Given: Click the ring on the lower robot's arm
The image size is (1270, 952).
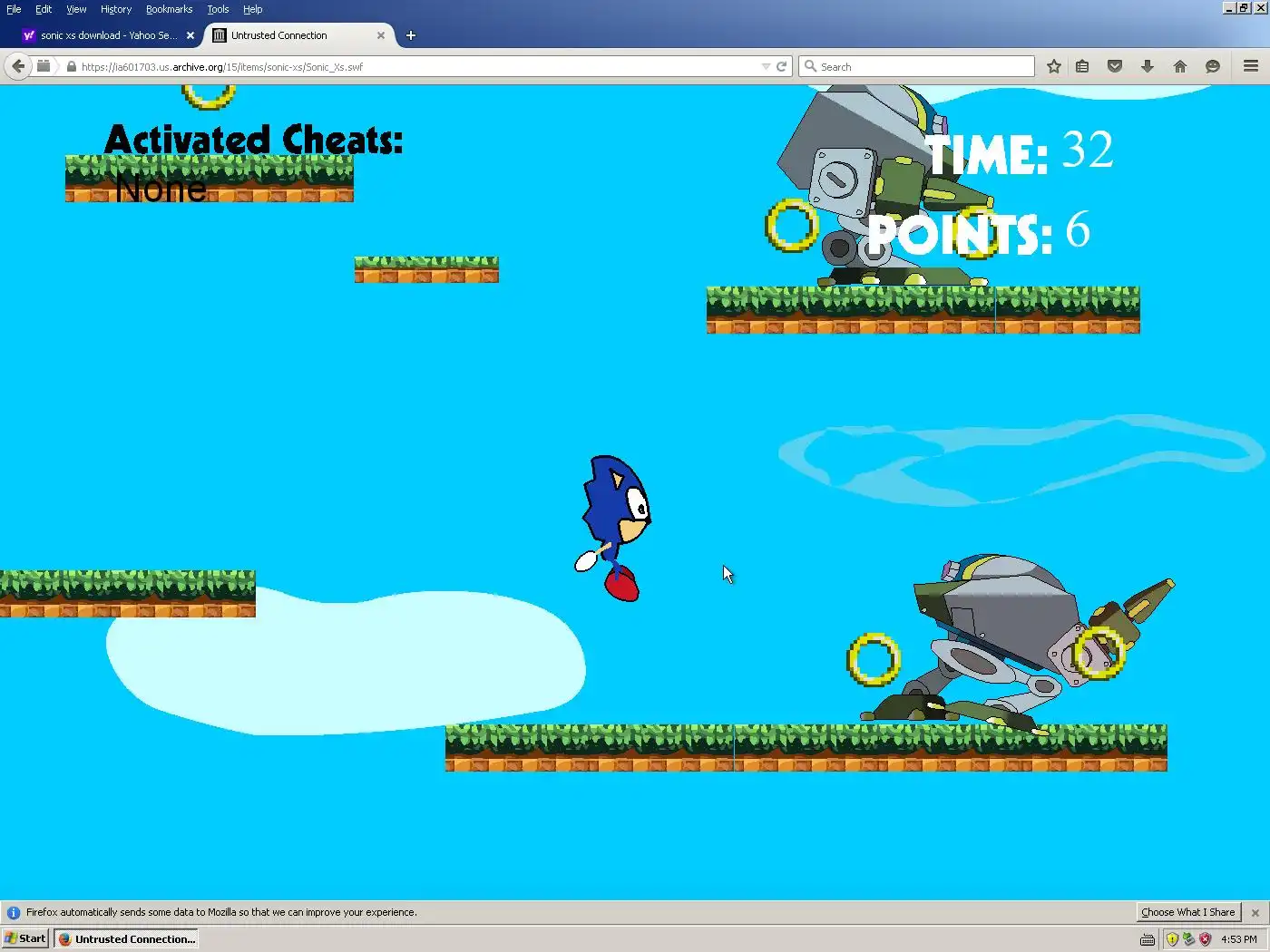Looking at the screenshot, I should tap(1099, 652).
